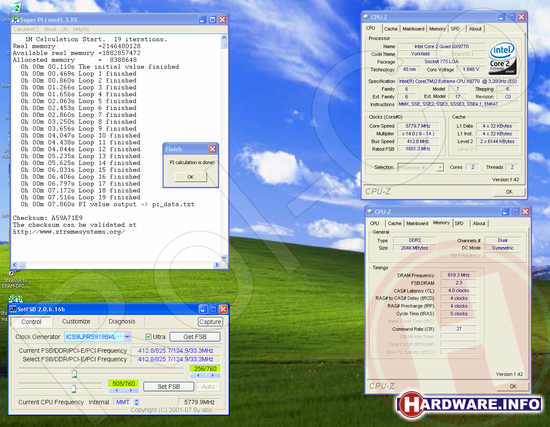Image resolution: width=550 pixels, height=427 pixels.
Task: Click Super PI vertical scrollbar down arrow
Action: 224,258
